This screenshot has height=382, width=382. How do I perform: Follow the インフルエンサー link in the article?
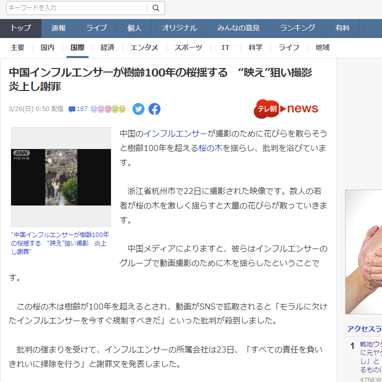[x=175, y=134]
